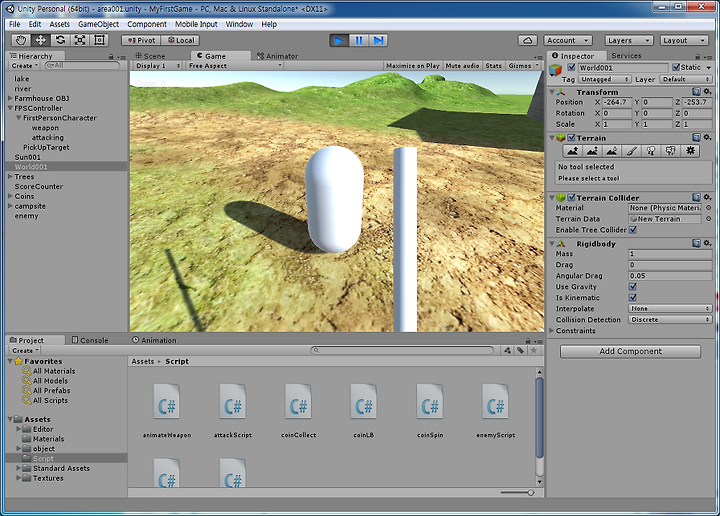Screen dimensions: 720x516
Task: Toggle Stats overlay
Action: coord(494,66)
